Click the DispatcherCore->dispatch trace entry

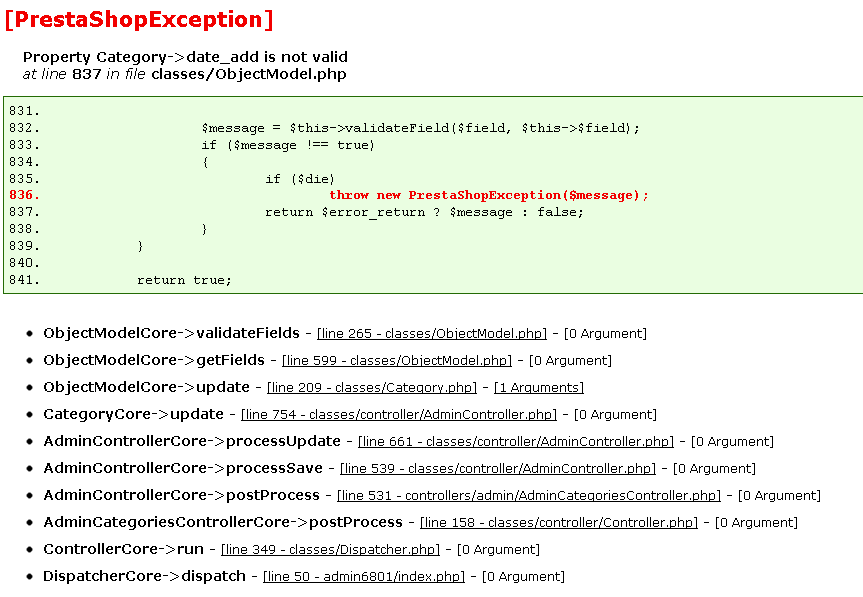pyautogui.click(x=144, y=576)
